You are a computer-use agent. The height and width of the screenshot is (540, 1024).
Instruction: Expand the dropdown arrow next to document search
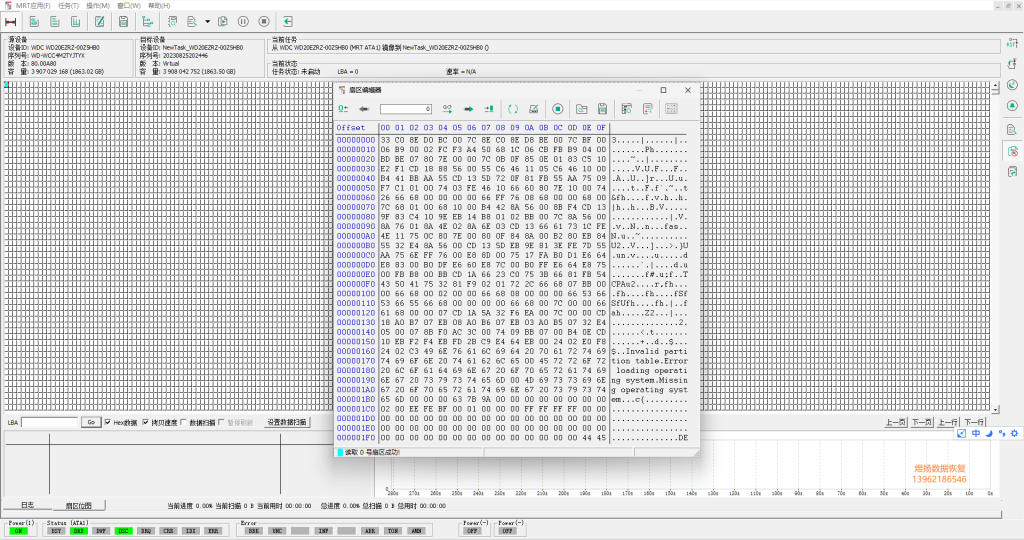(208, 22)
